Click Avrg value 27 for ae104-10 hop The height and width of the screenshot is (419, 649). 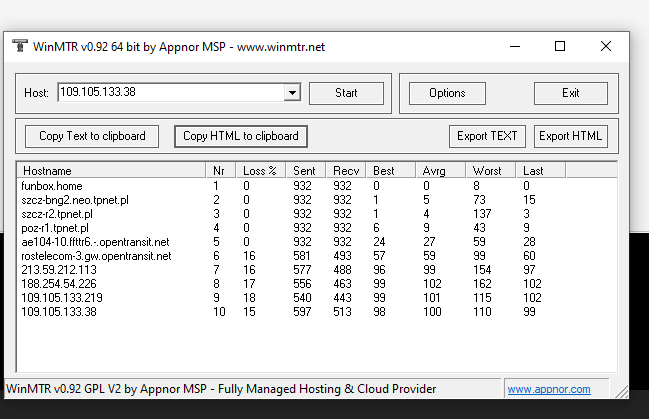click(429, 242)
